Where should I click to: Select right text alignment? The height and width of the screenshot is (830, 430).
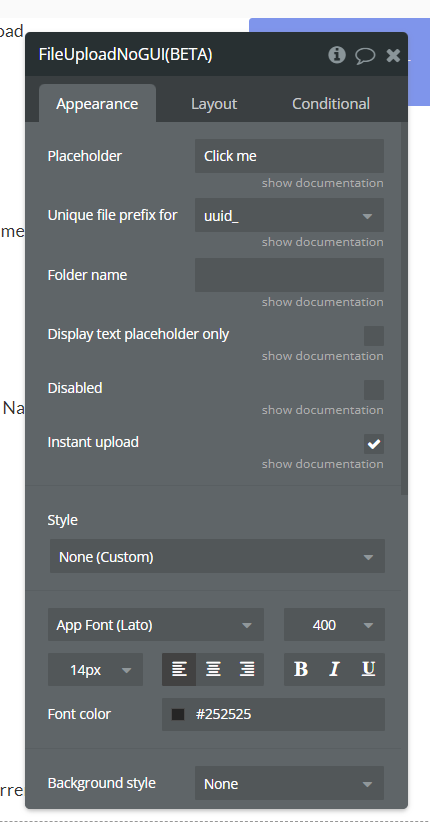[247, 670]
